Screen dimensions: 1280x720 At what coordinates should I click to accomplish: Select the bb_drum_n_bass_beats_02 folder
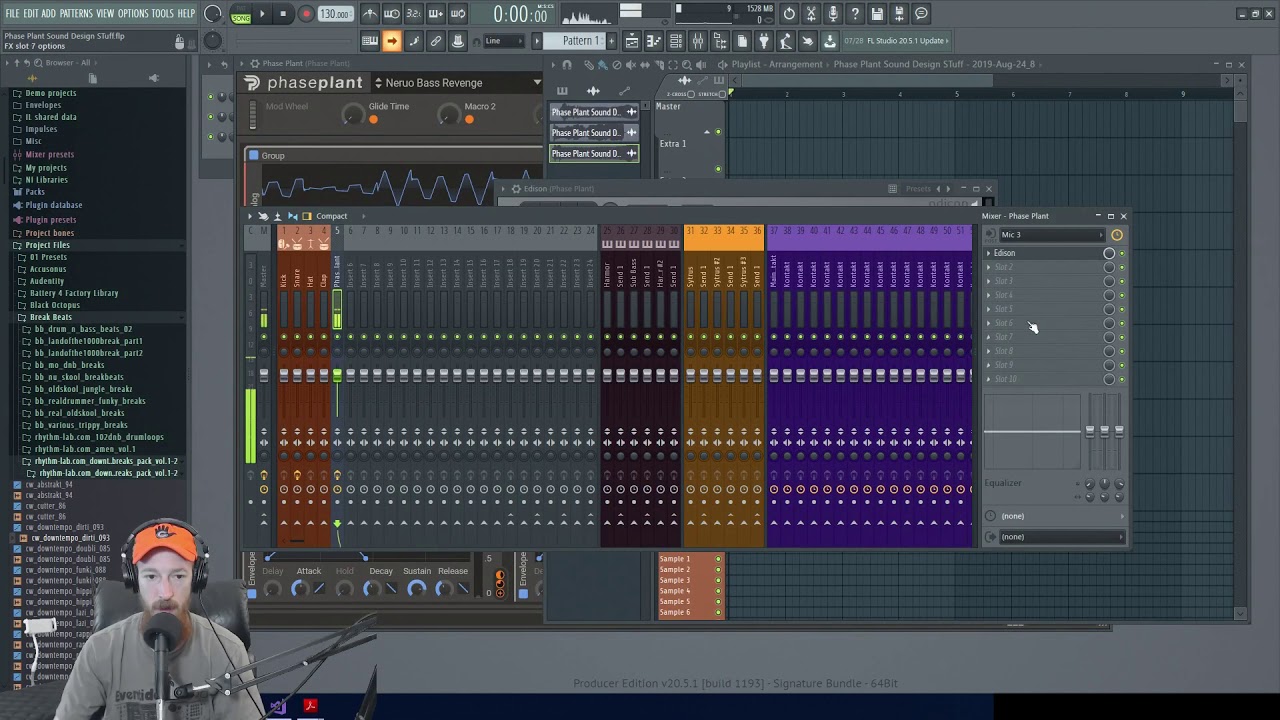click(83, 329)
